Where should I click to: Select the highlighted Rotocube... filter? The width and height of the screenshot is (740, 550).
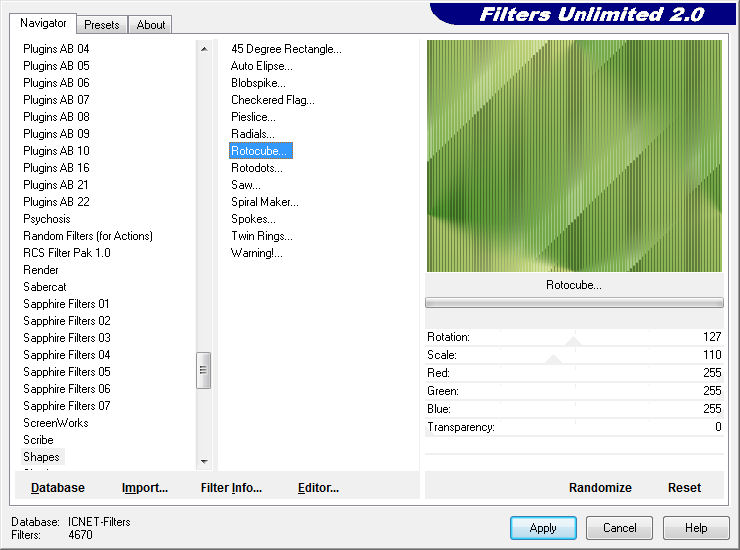[x=261, y=151]
